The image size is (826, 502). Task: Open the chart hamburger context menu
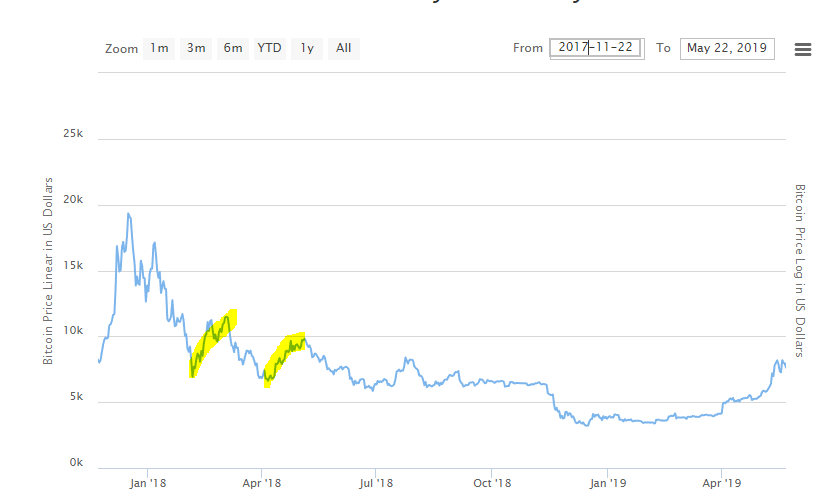coord(802,49)
